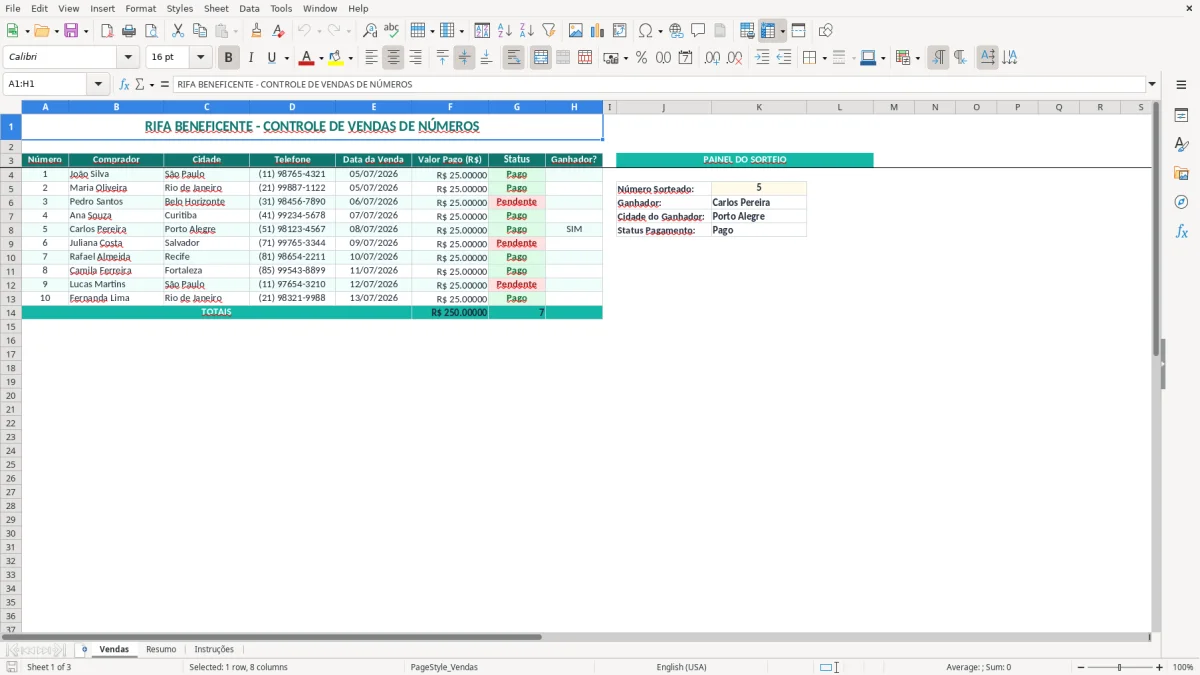This screenshot has width=1200, height=675.
Task: Click the zoom slider handle
Action: 1119,667
